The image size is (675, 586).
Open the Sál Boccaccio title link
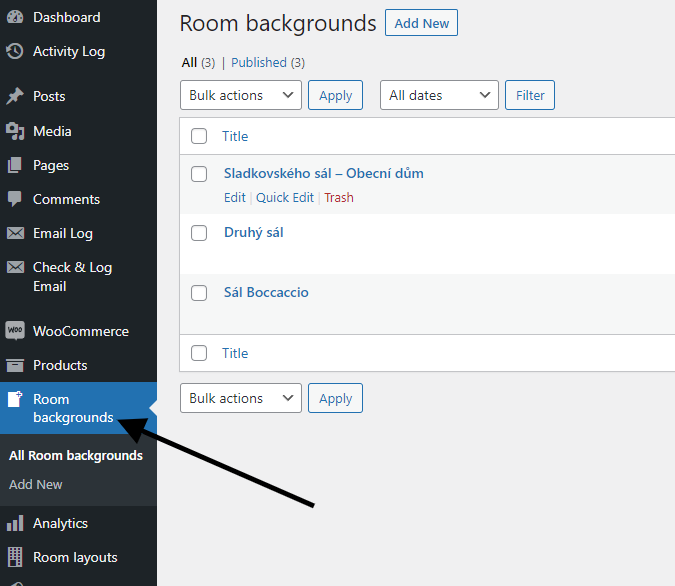coord(266,292)
